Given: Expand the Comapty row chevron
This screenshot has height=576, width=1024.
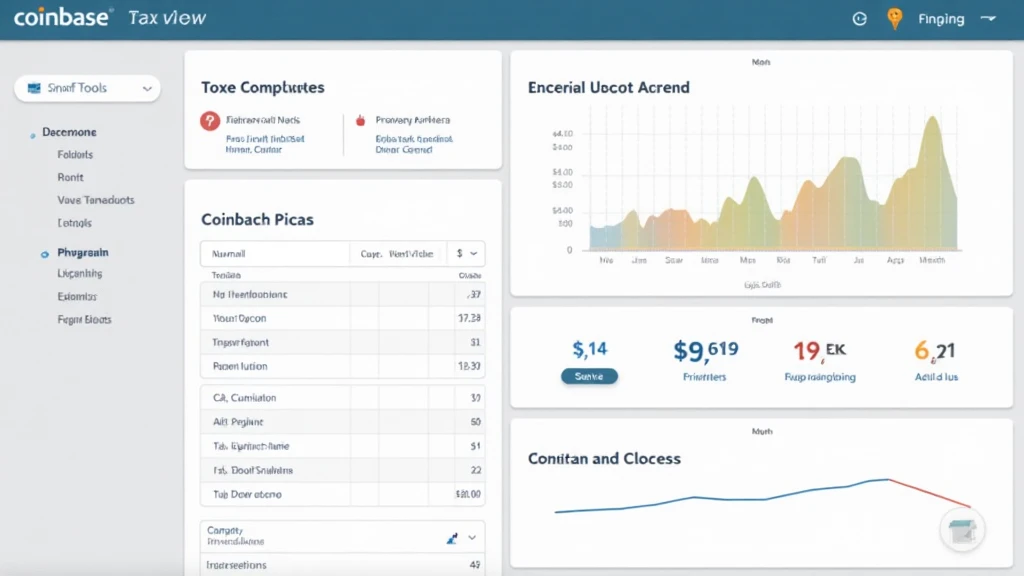Looking at the screenshot, I should click(x=472, y=538).
